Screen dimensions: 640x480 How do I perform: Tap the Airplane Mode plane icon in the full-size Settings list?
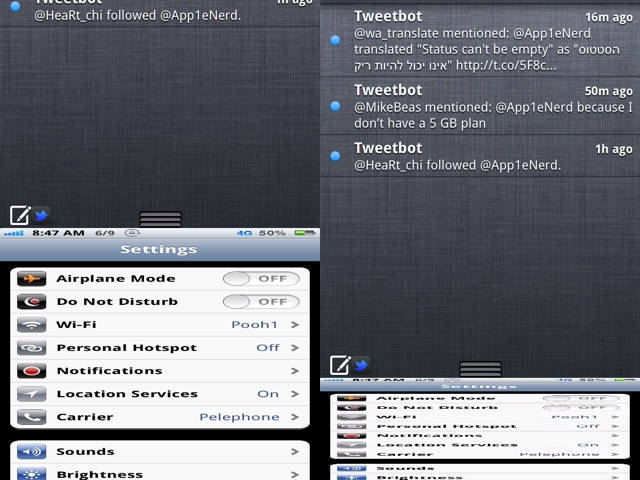pos(31,279)
